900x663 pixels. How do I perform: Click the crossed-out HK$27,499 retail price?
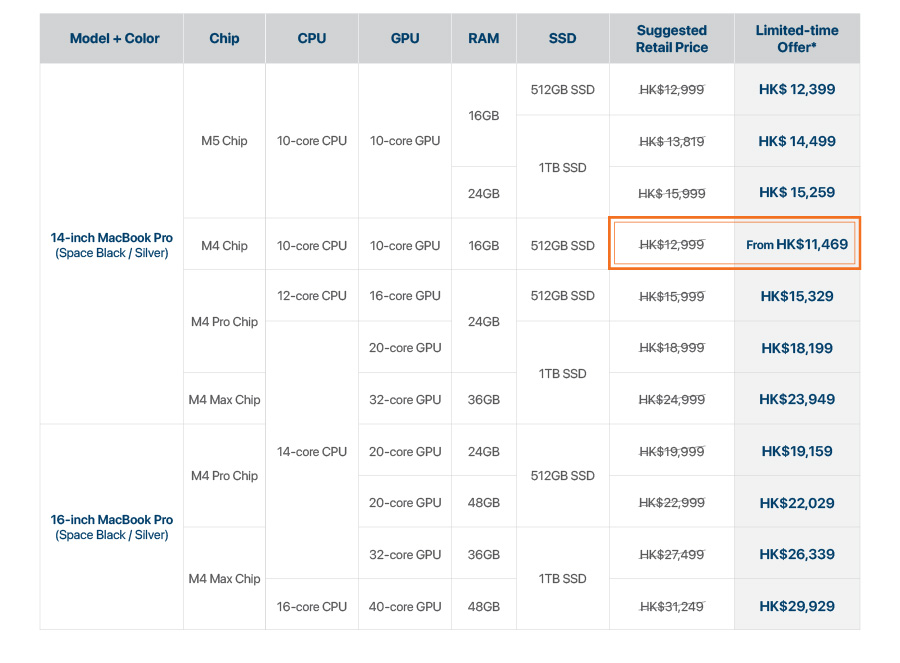coord(671,554)
